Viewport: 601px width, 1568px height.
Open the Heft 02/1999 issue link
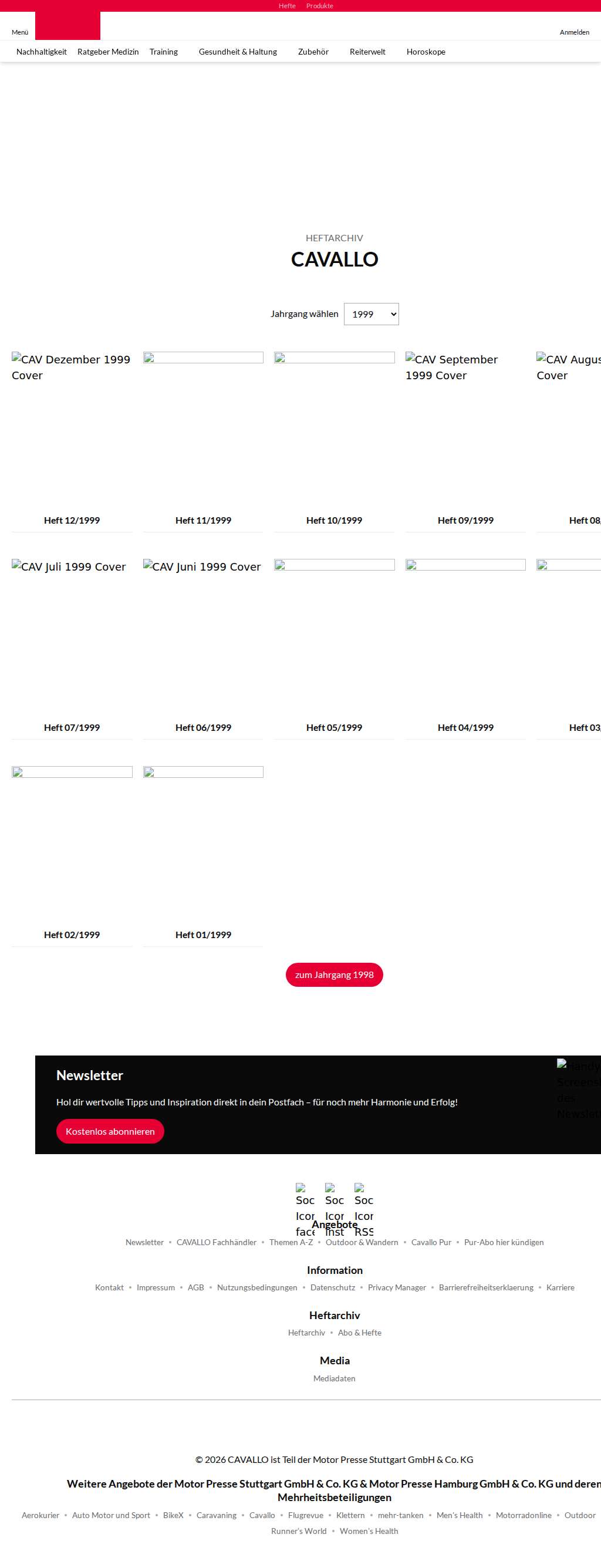(x=72, y=935)
